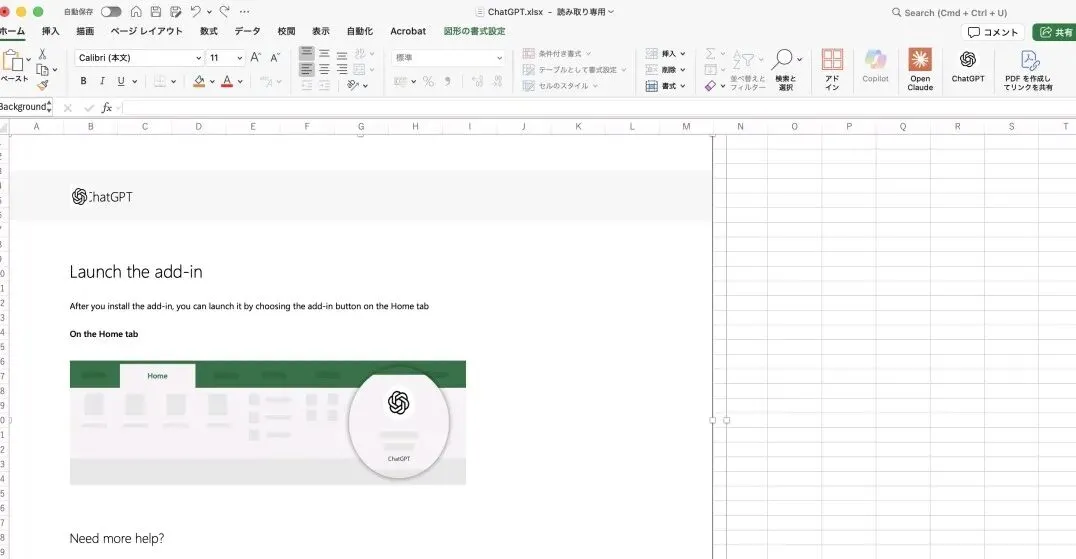Click the green 共有 share button

[x=1055, y=32]
